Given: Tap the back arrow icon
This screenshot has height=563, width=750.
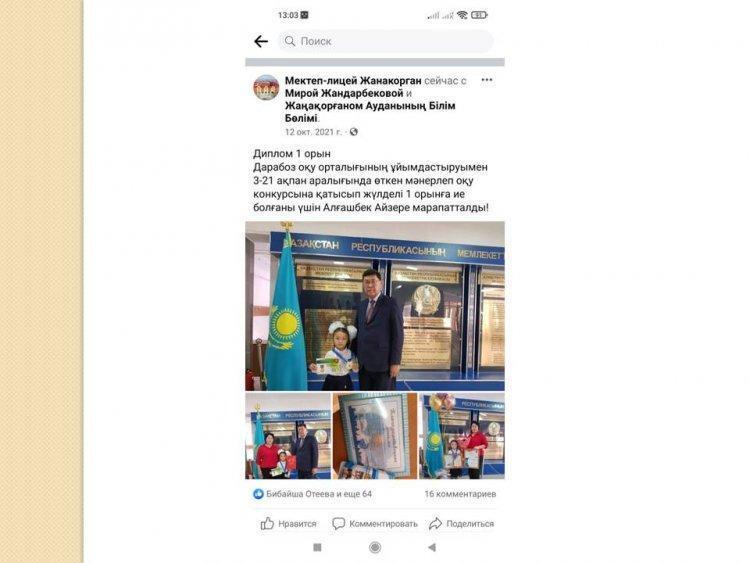Looking at the screenshot, I should coord(261,42).
